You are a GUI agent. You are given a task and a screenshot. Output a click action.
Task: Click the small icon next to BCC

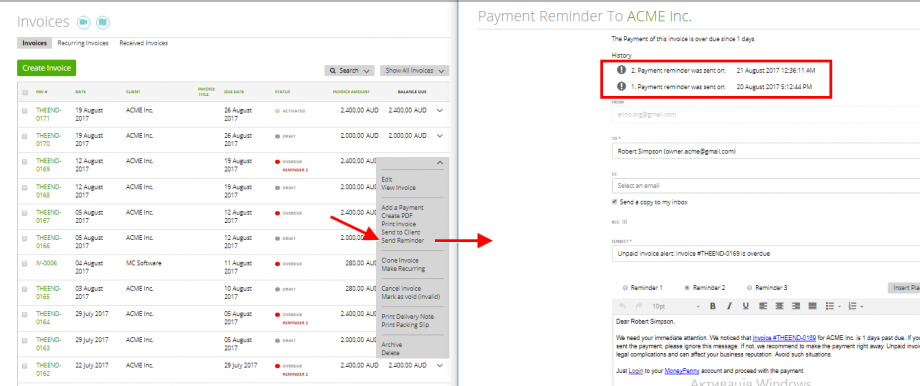coord(625,222)
